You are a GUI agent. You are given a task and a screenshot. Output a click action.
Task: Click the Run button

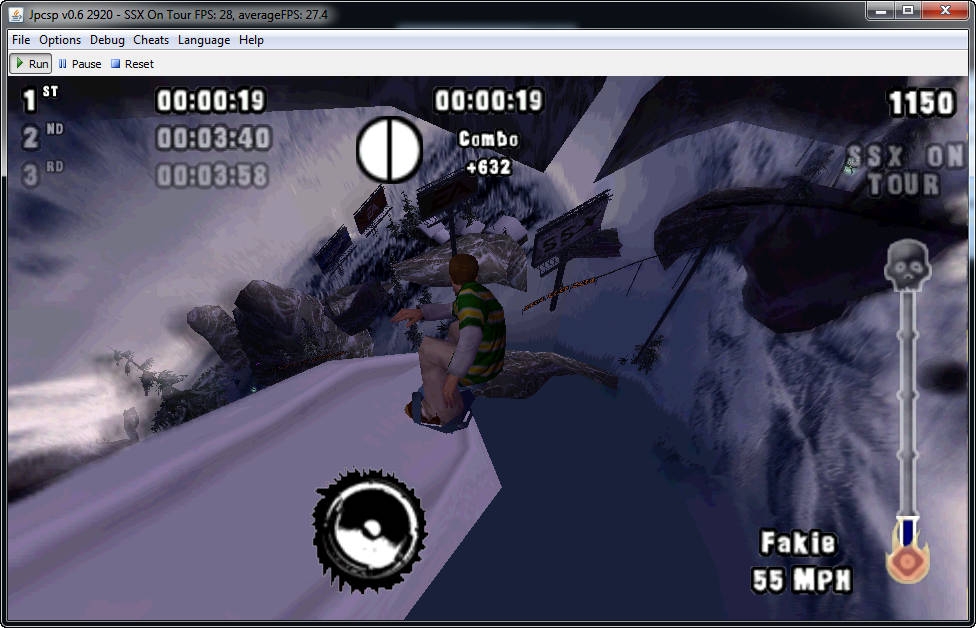point(31,63)
